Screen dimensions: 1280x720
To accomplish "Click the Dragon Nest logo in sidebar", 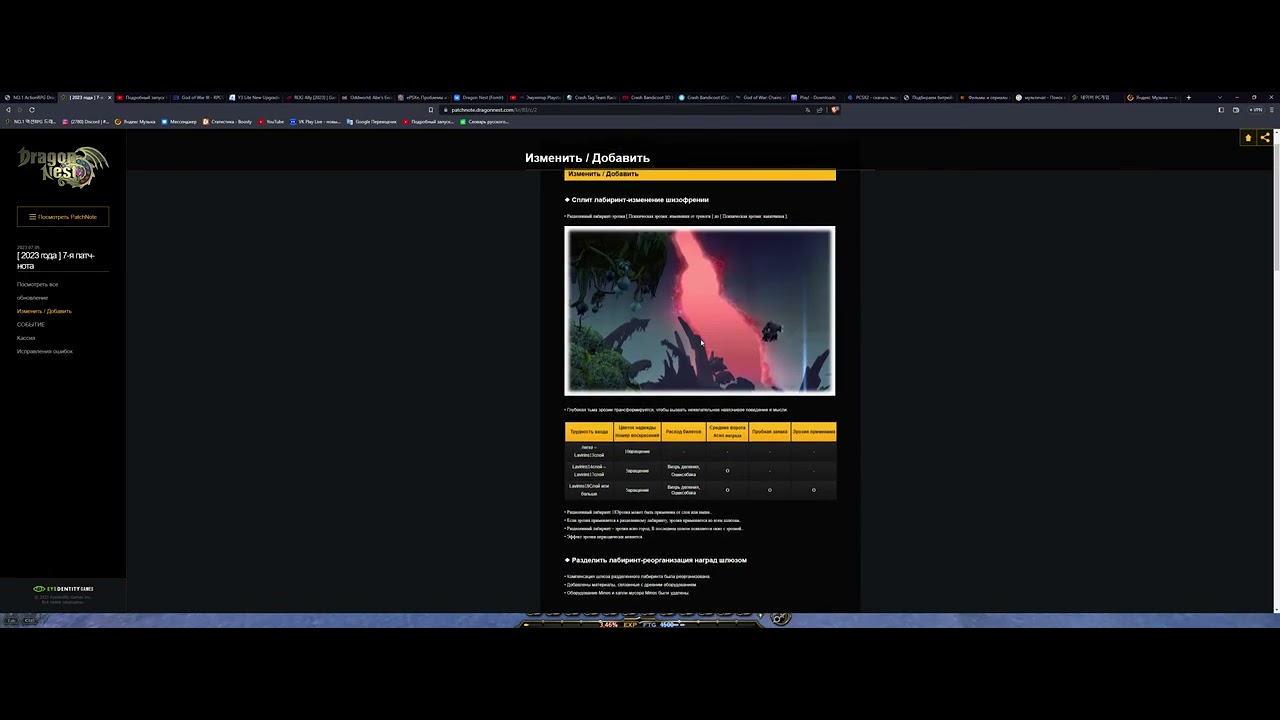I will [x=62, y=166].
